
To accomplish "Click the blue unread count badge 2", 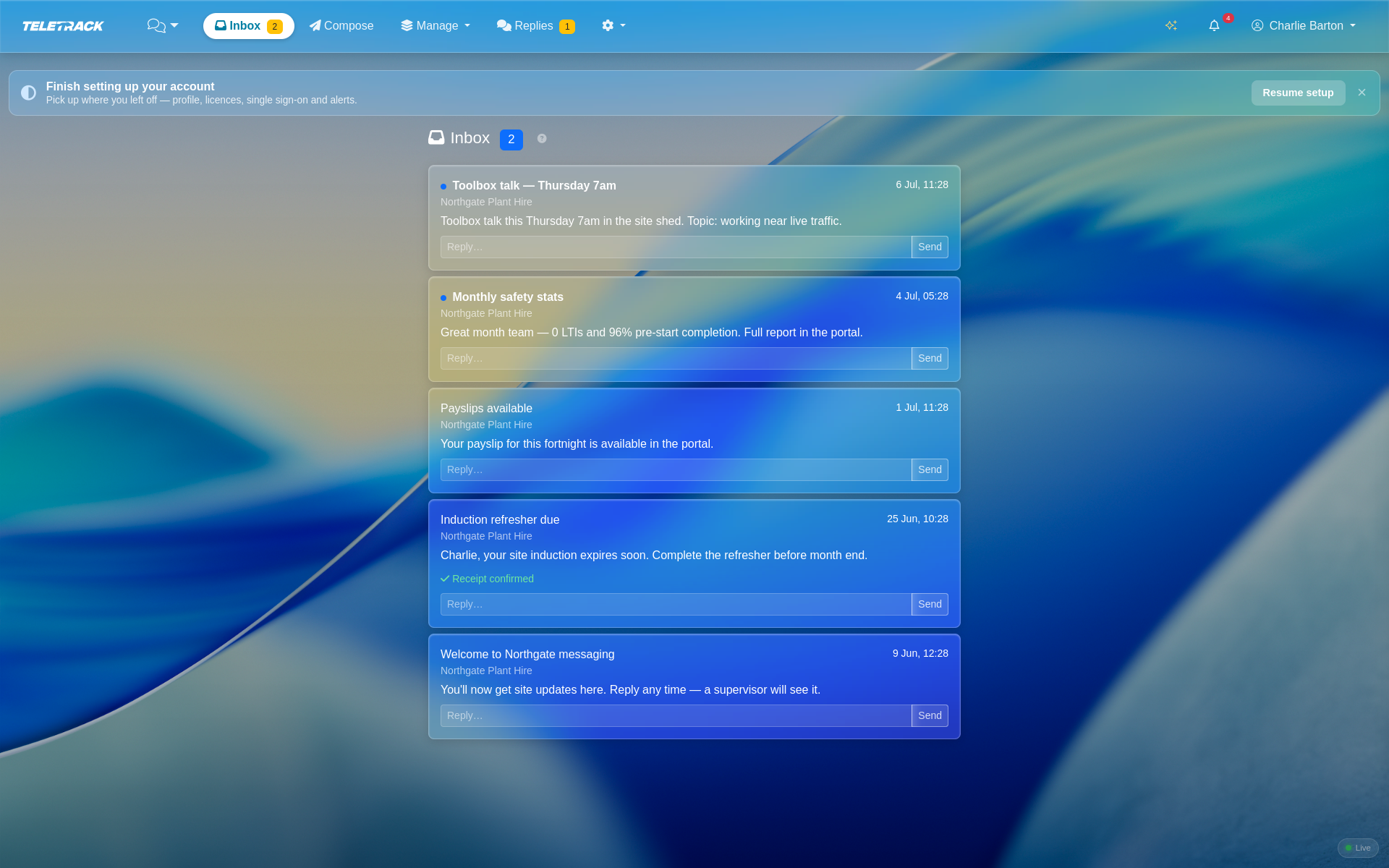I will [511, 139].
